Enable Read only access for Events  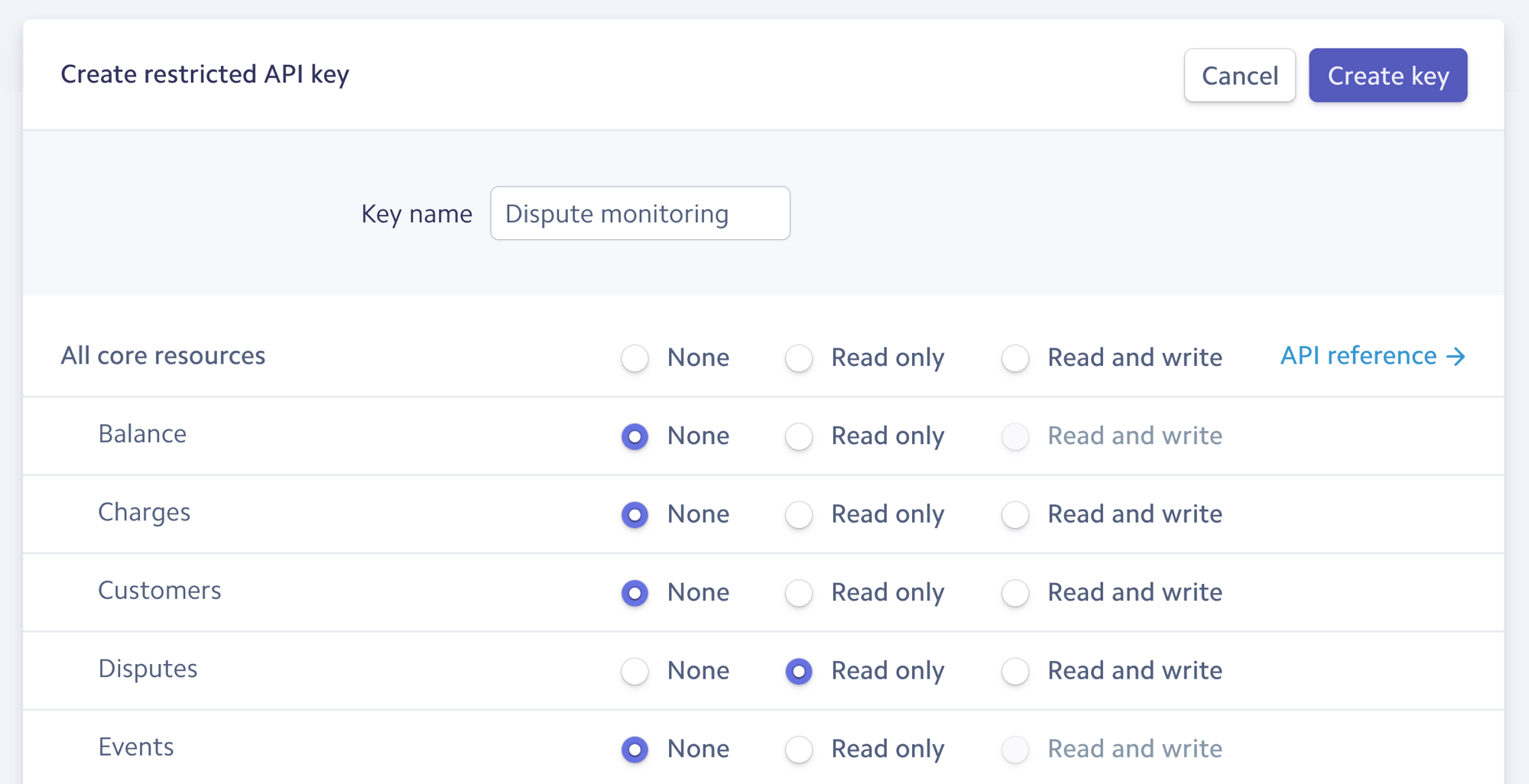pos(798,749)
